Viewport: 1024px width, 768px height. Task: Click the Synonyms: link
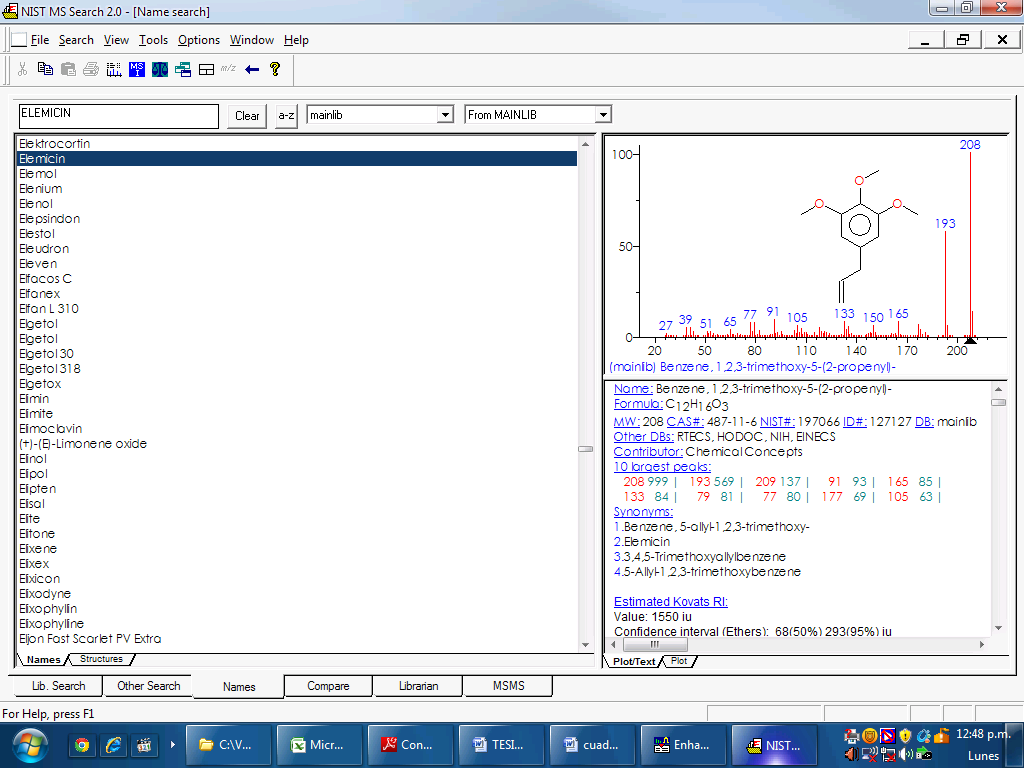[x=643, y=511]
